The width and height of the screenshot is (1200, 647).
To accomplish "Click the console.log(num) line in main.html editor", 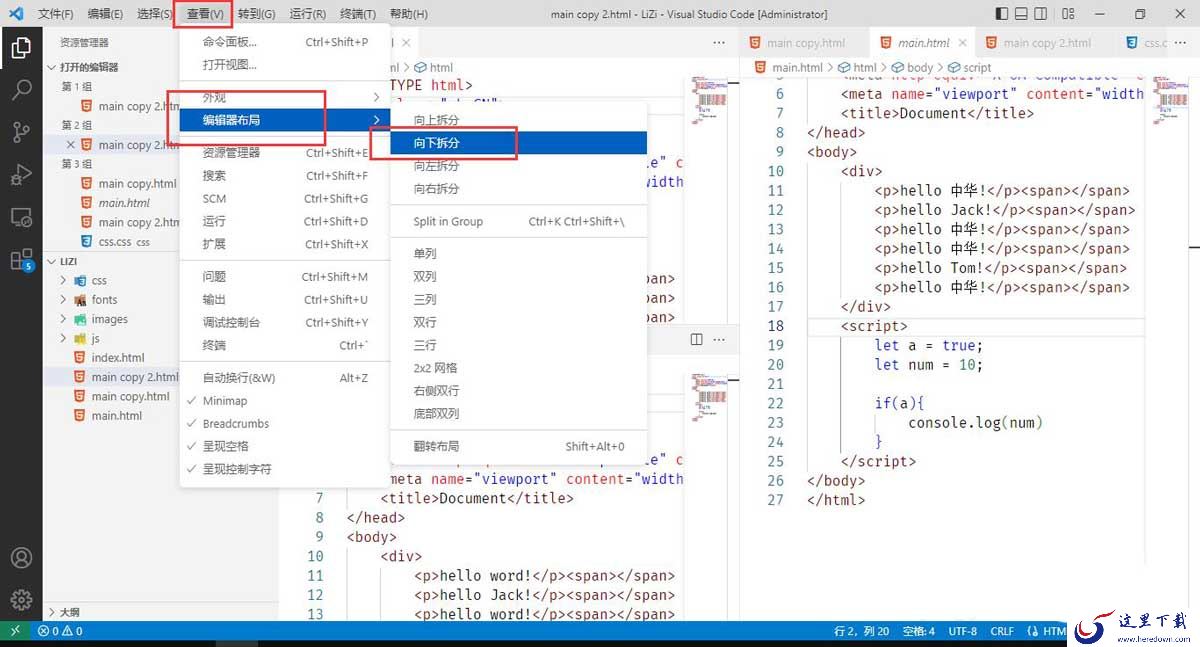I will pos(975,423).
